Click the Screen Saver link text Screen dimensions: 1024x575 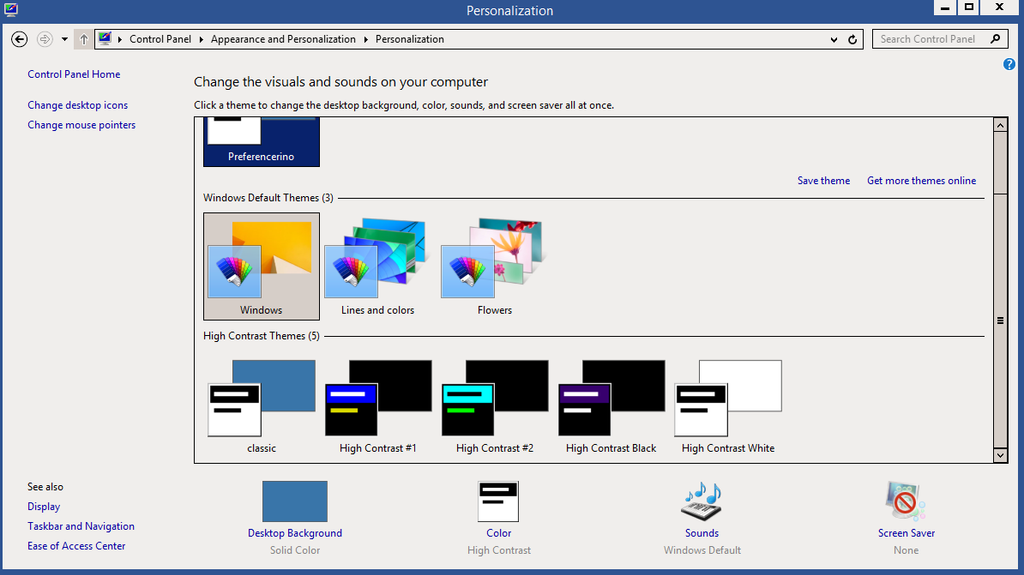(906, 533)
